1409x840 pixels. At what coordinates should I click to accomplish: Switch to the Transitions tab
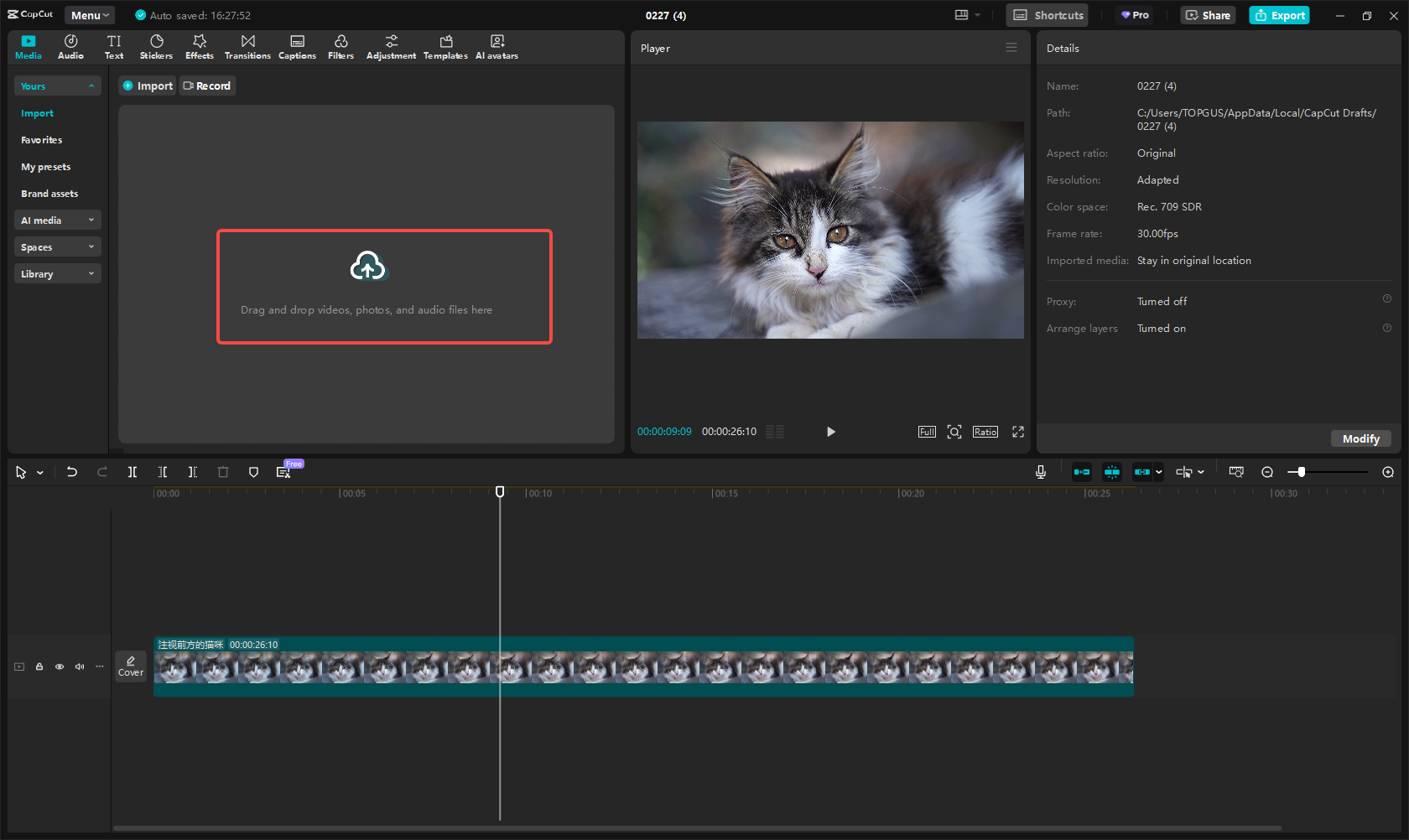tap(247, 47)
